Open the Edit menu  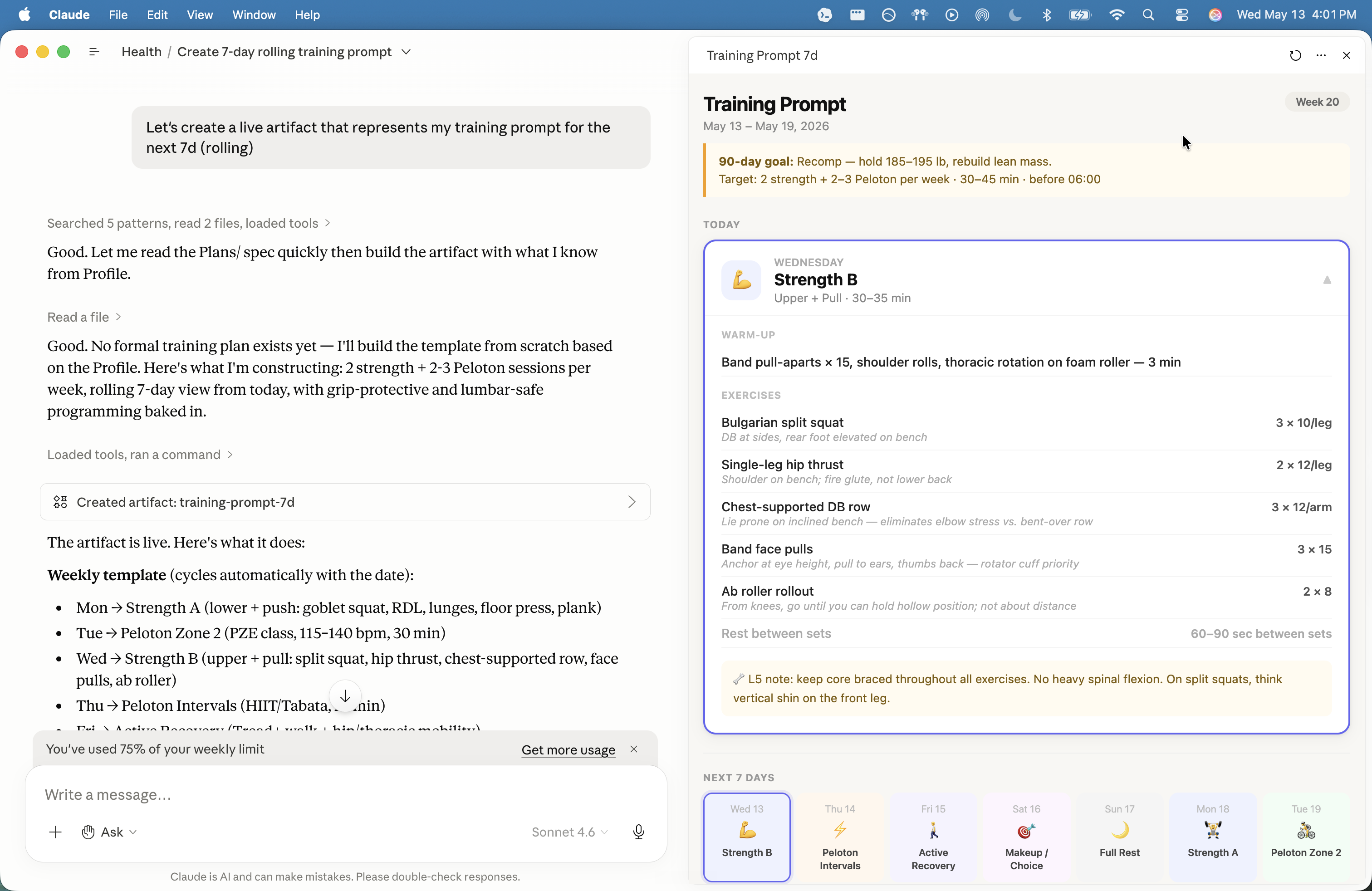157,15
